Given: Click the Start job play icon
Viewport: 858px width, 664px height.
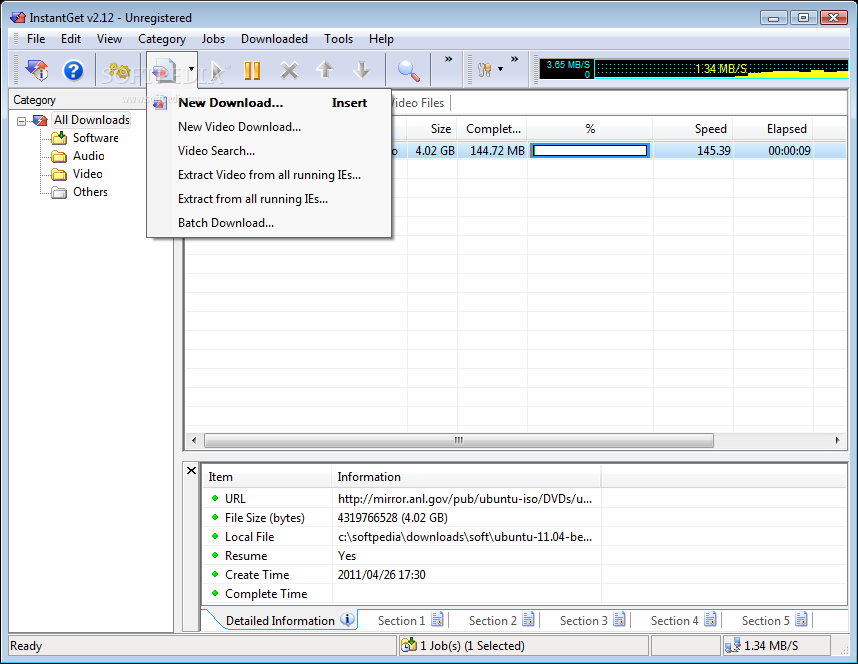Looking at the screenshot, I should (x=217, y=70).
